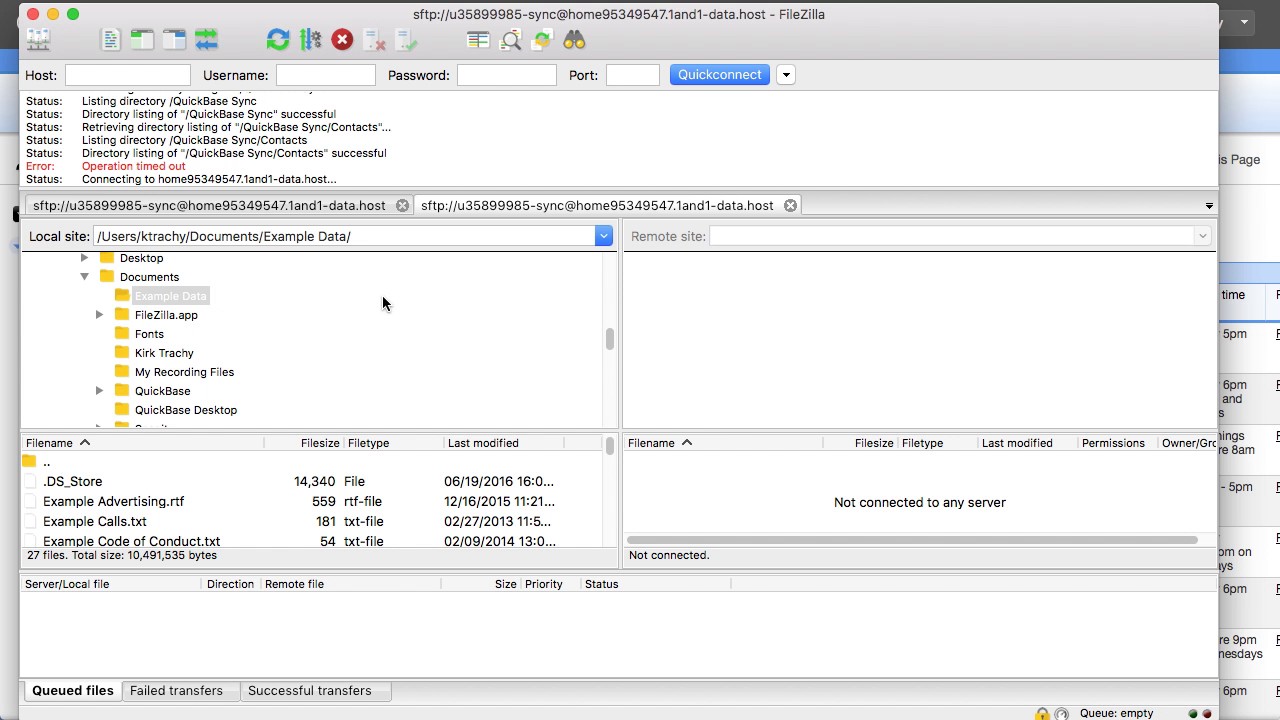Open the Remote site path dropdown
The image size is (1280, 720).
(1202, 236)
